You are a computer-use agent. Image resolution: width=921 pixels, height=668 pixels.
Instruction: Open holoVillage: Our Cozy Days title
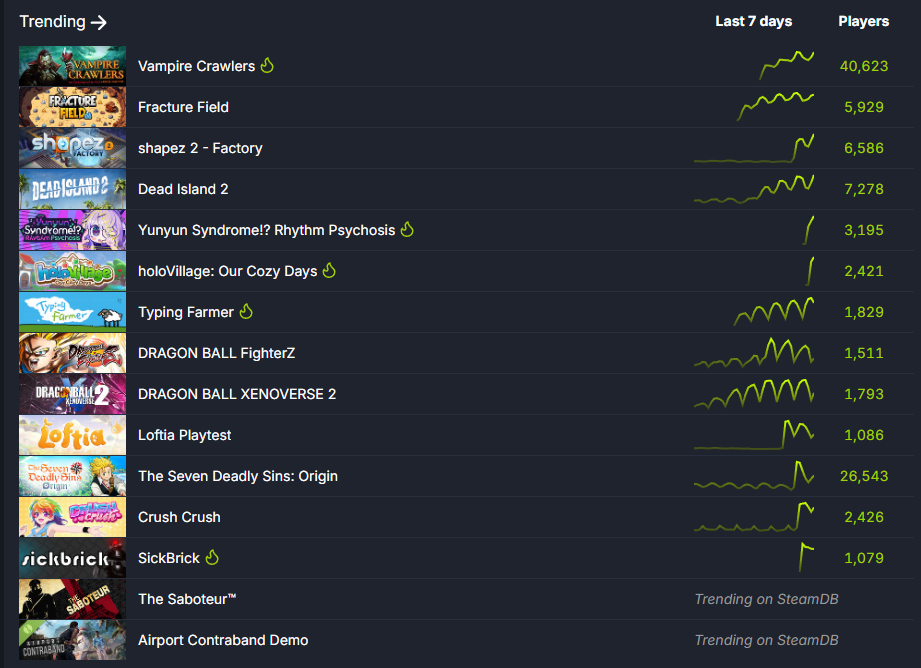tap(228, 271)
